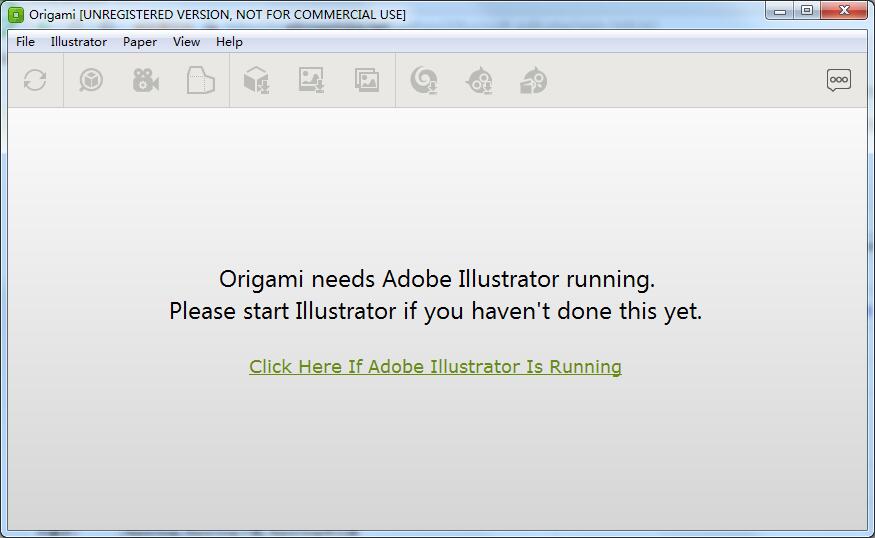The image size is (875, 538).
Task: Click the folded paper shape icon
Action: point(201,80)
